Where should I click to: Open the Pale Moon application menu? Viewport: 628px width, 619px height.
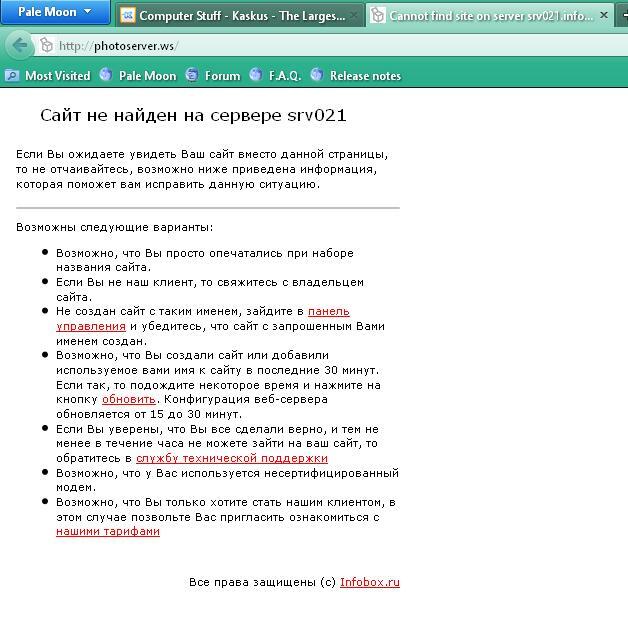(x=53, y=13)
